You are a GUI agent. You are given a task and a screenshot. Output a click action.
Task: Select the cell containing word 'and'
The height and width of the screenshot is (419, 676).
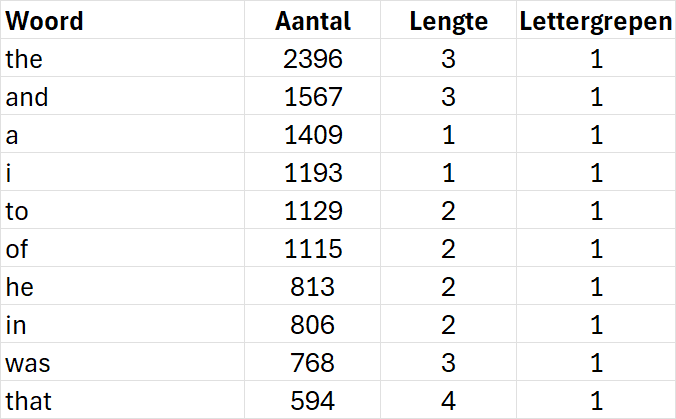tap(122, 96)
